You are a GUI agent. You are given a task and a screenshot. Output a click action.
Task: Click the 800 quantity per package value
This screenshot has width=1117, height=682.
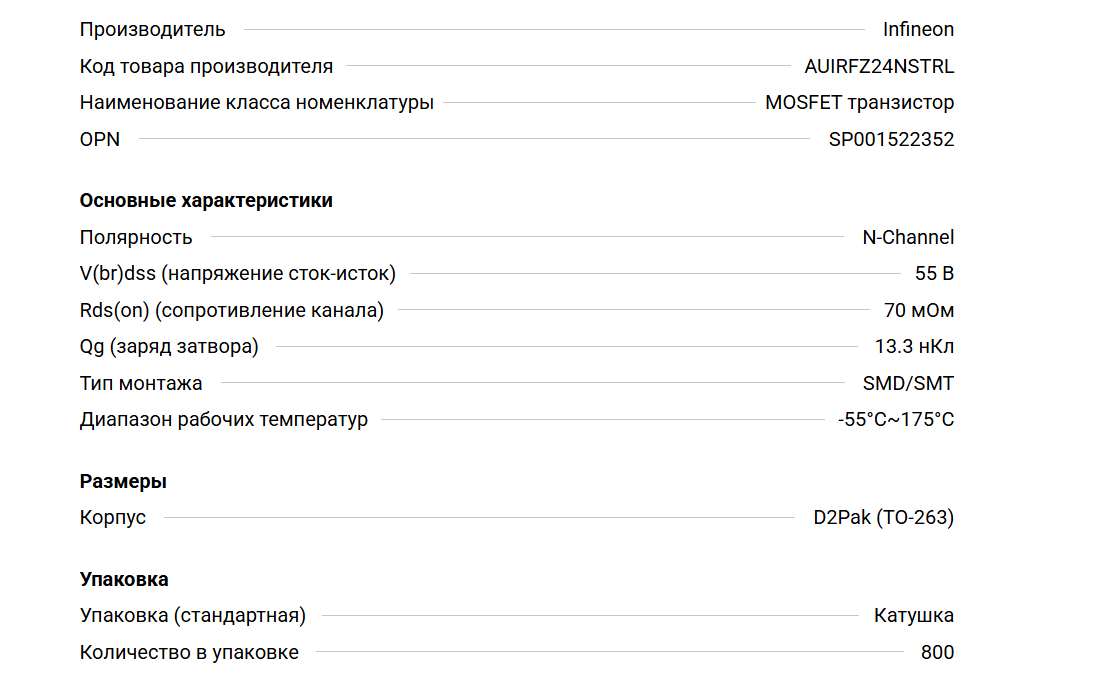937,653
